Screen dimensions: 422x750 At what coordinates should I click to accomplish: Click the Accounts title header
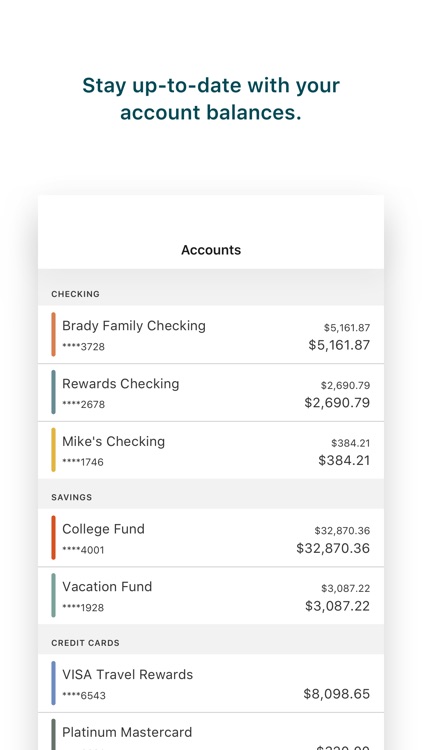click(211, 250)
